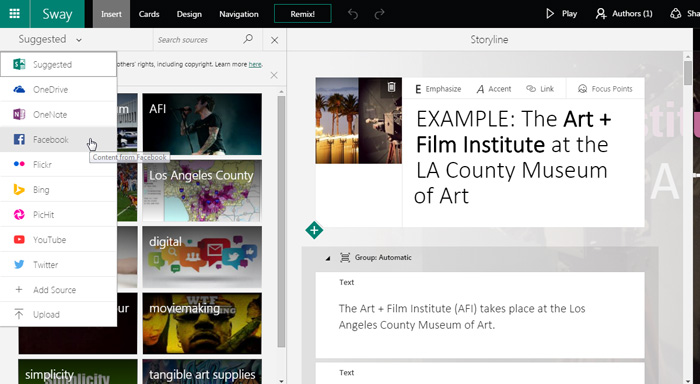This screenshot has height=384, width=700.
Task: Add a Link to title
Action: (x=540, y=89)
